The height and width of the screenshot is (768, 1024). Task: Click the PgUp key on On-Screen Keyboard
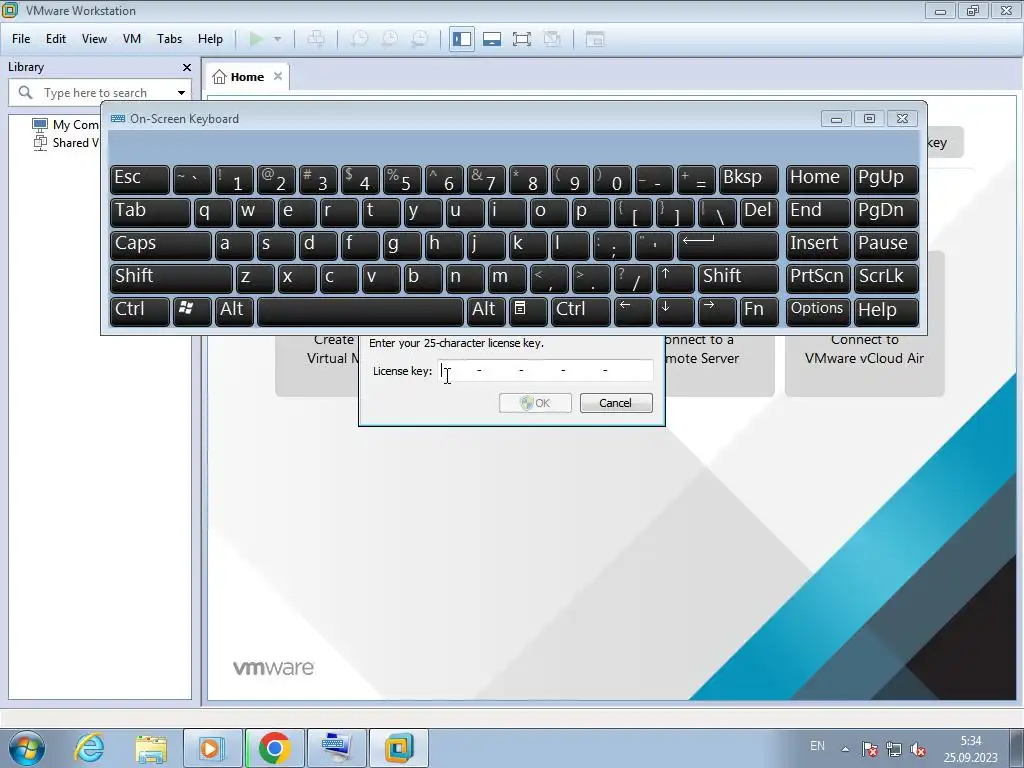tap(886, 179)
